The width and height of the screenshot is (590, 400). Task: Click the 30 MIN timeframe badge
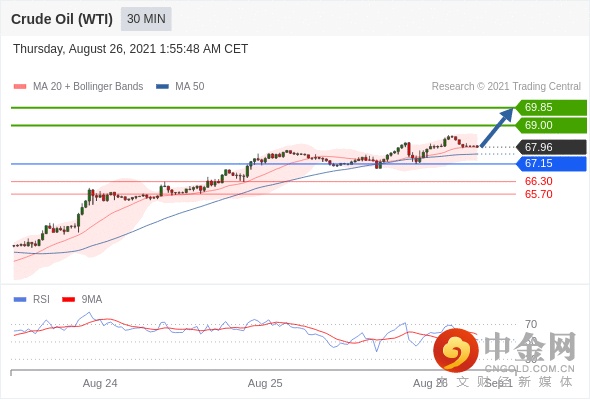(146, 19)
